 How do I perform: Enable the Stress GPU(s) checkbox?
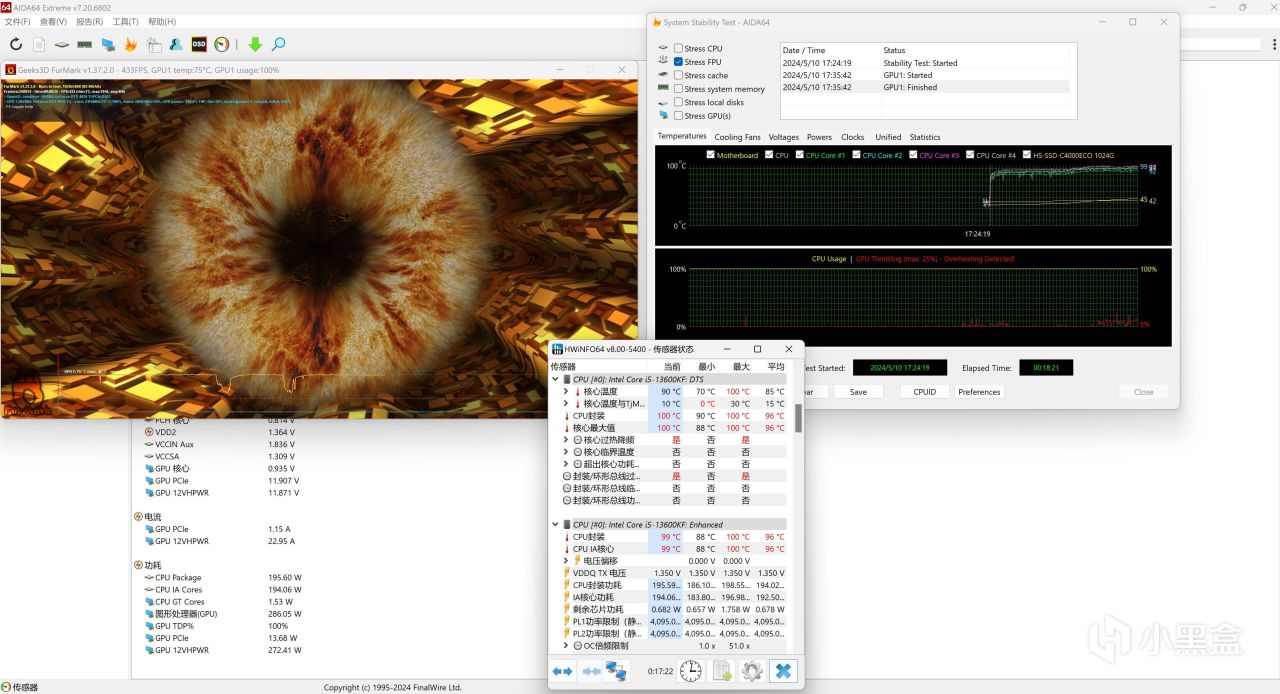click(x=679, y=116)
